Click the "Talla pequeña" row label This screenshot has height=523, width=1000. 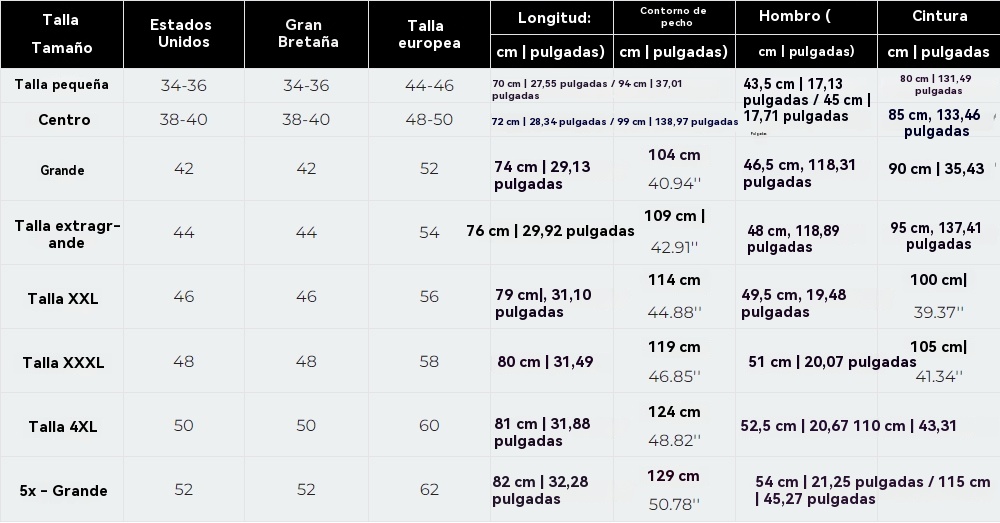pyautogui.click(x=62, y=85)
